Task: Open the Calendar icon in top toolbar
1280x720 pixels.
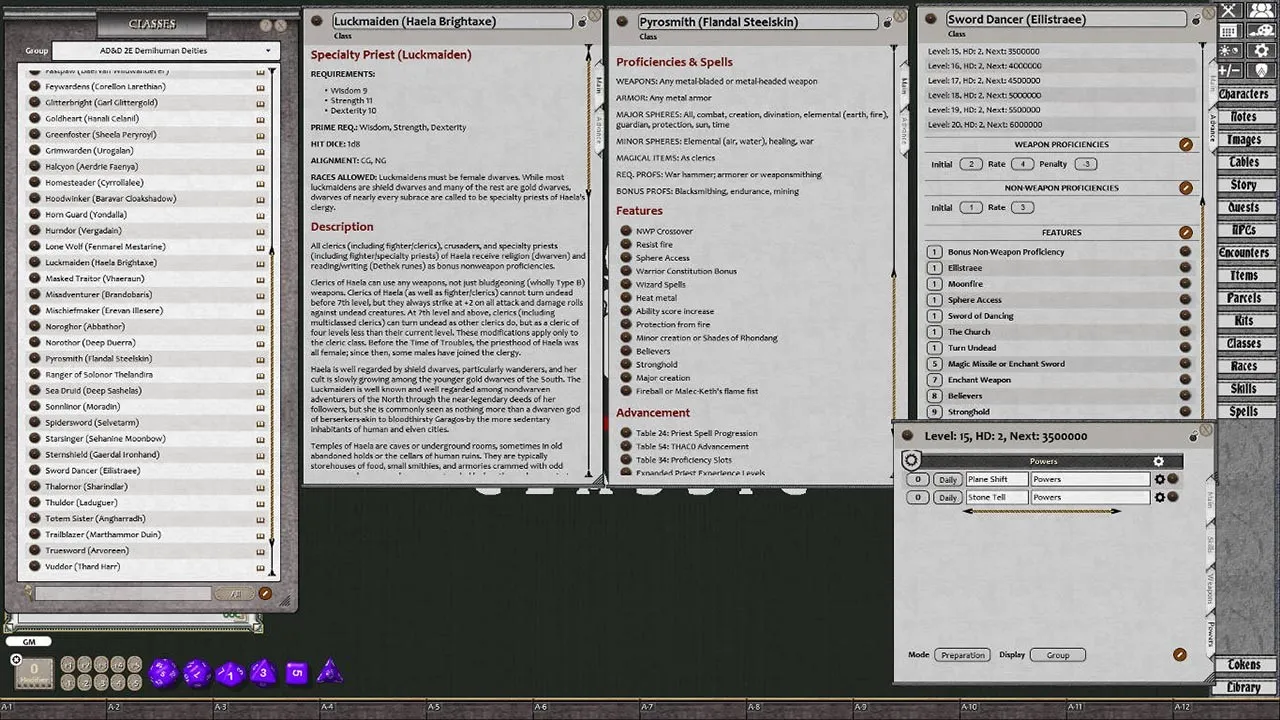Action: (1229, 31)
